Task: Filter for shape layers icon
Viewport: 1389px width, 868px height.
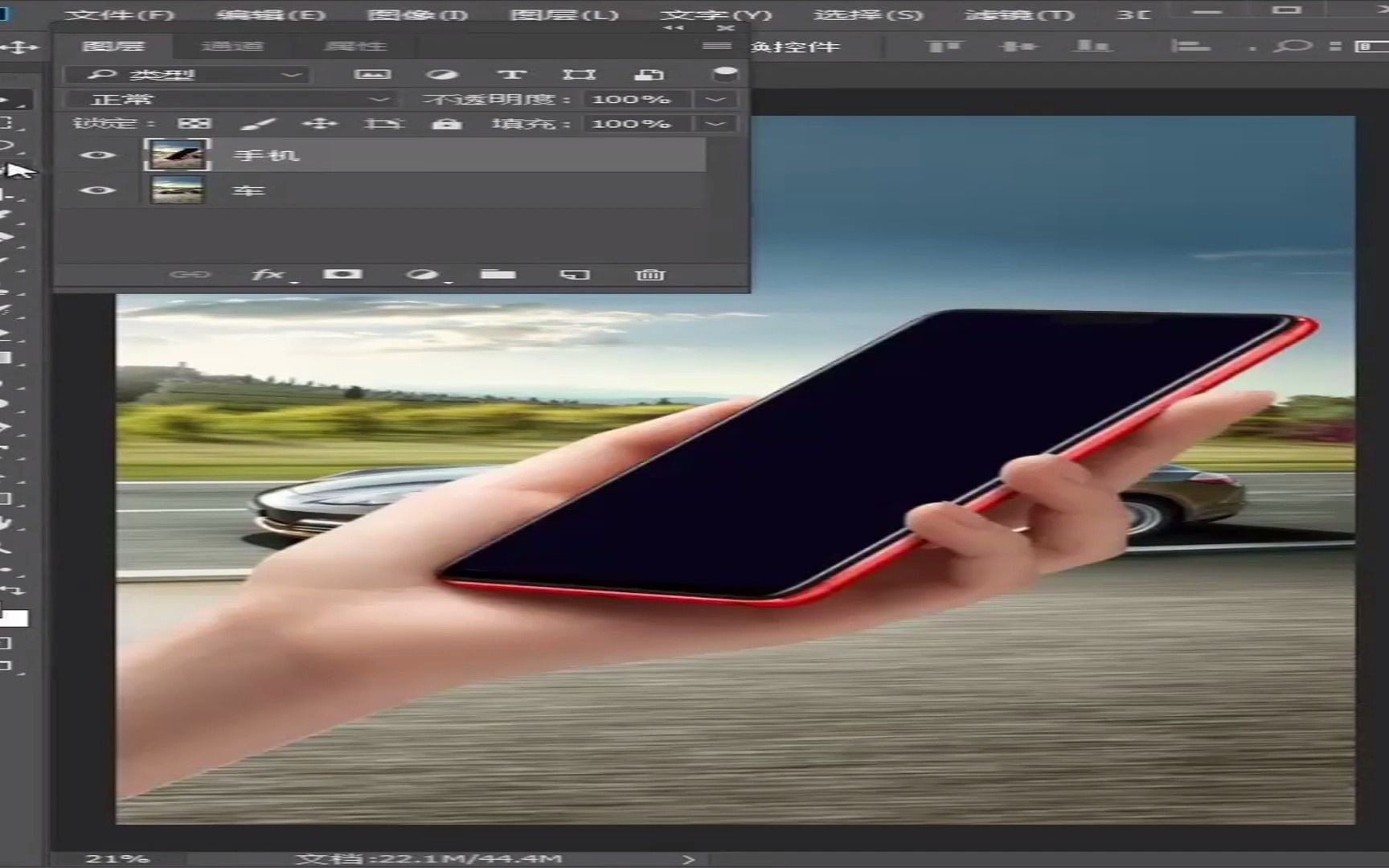Action: 579,74
